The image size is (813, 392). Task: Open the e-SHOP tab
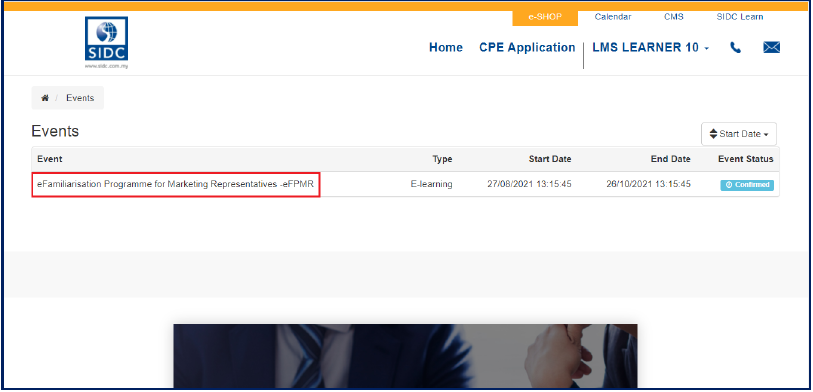[x=545, y=17]
